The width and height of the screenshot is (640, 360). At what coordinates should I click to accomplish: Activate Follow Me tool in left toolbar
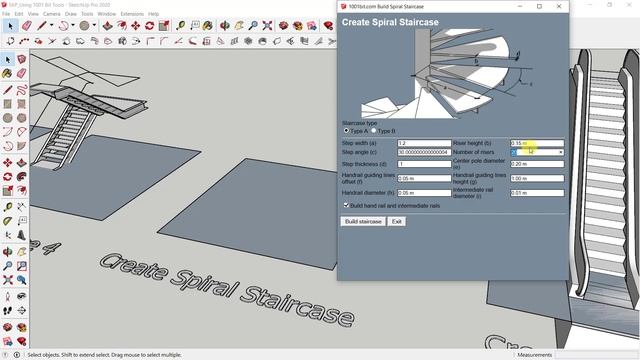click(22, 177)
